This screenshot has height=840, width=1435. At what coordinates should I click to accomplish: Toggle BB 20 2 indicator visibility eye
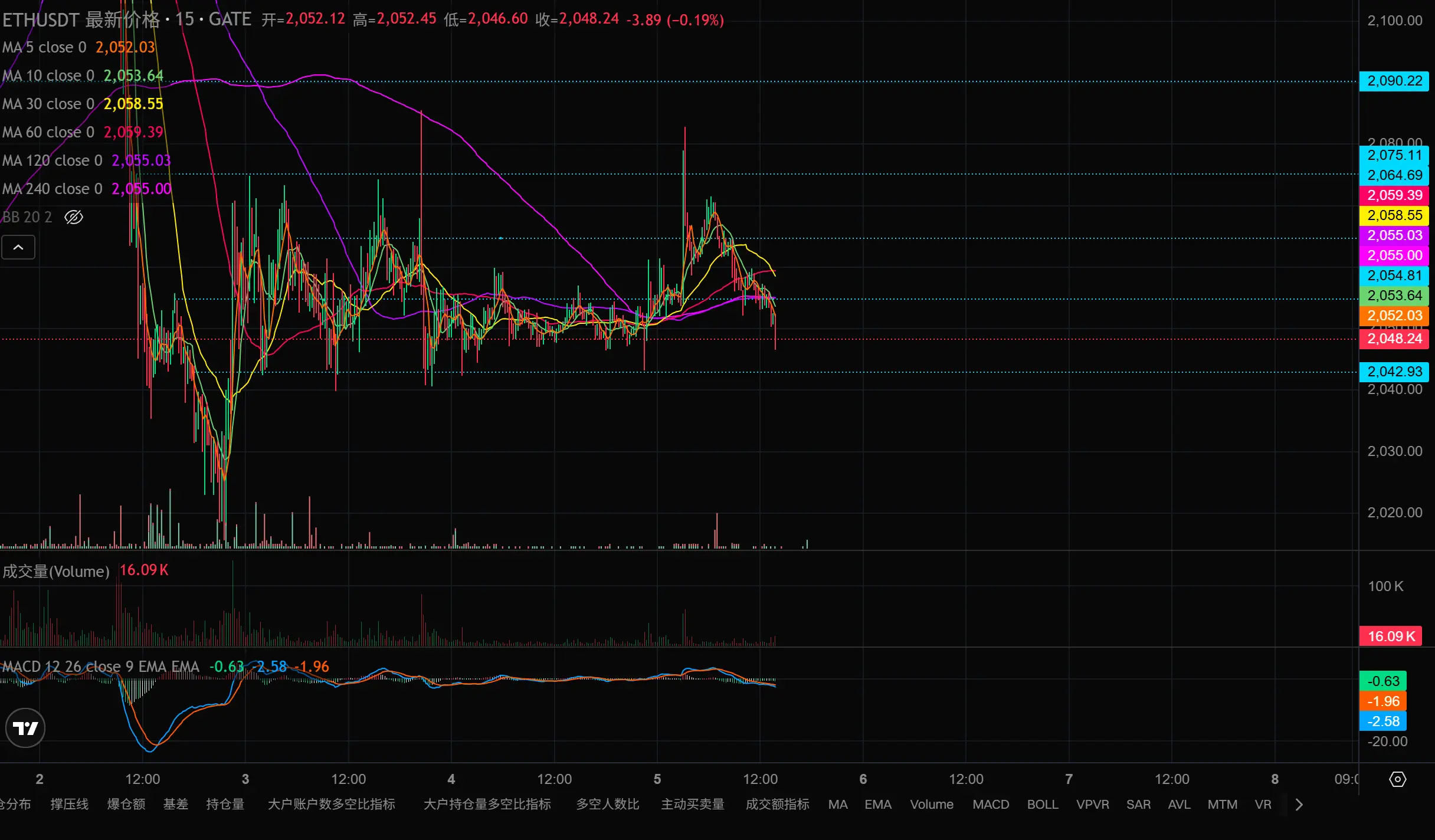pyautogui.click(x=74, y=217)
